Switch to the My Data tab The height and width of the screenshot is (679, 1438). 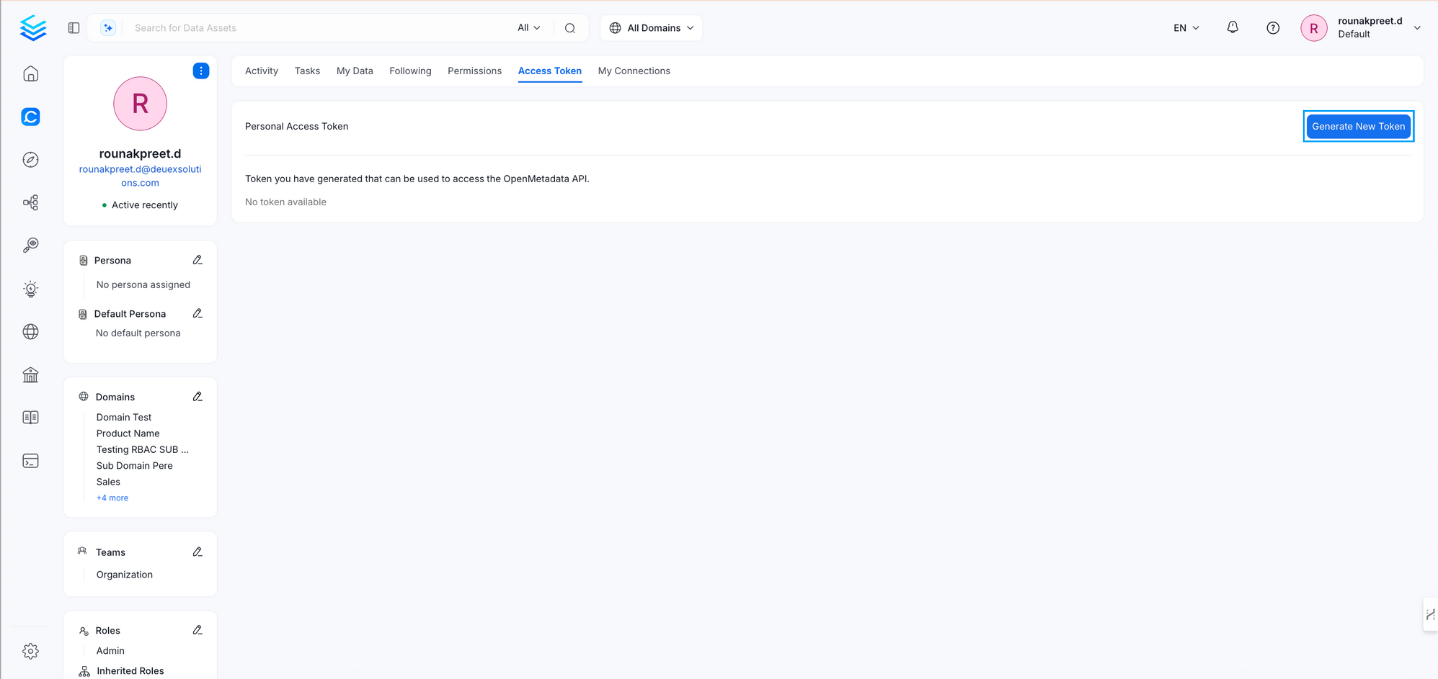click(355, 71)
